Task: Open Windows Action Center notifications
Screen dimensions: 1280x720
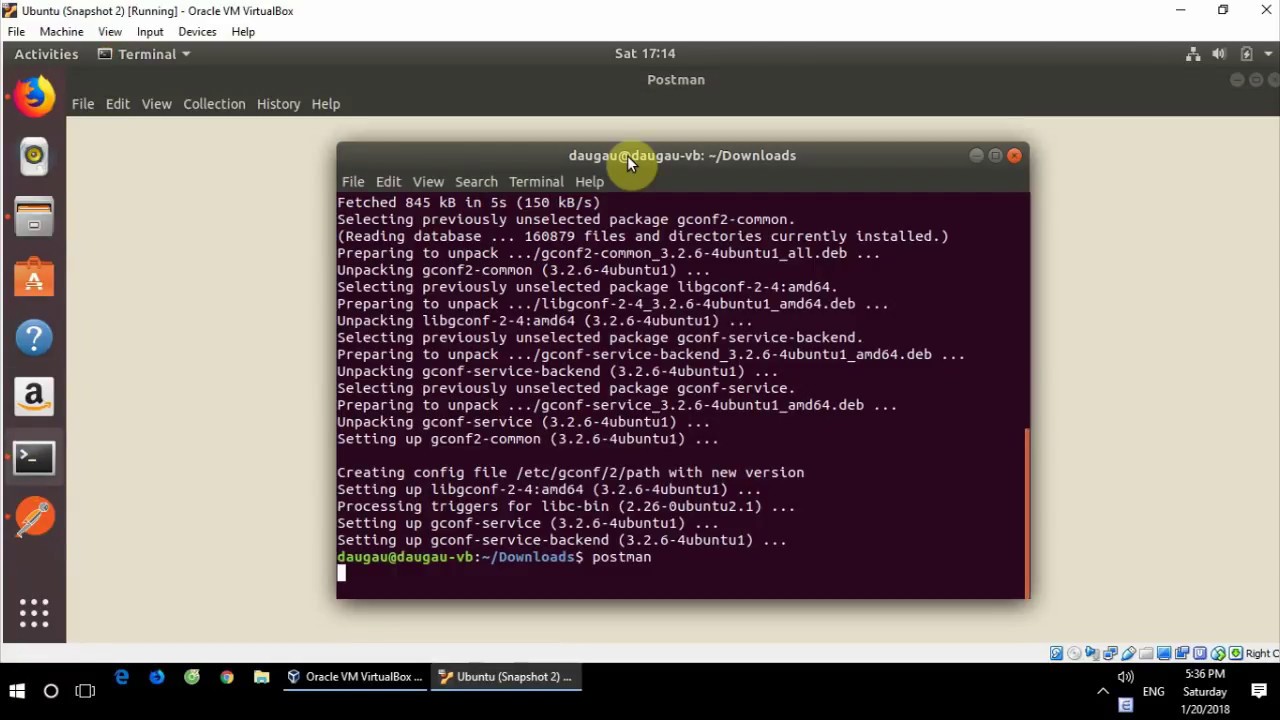Action: coord(1259,691)
